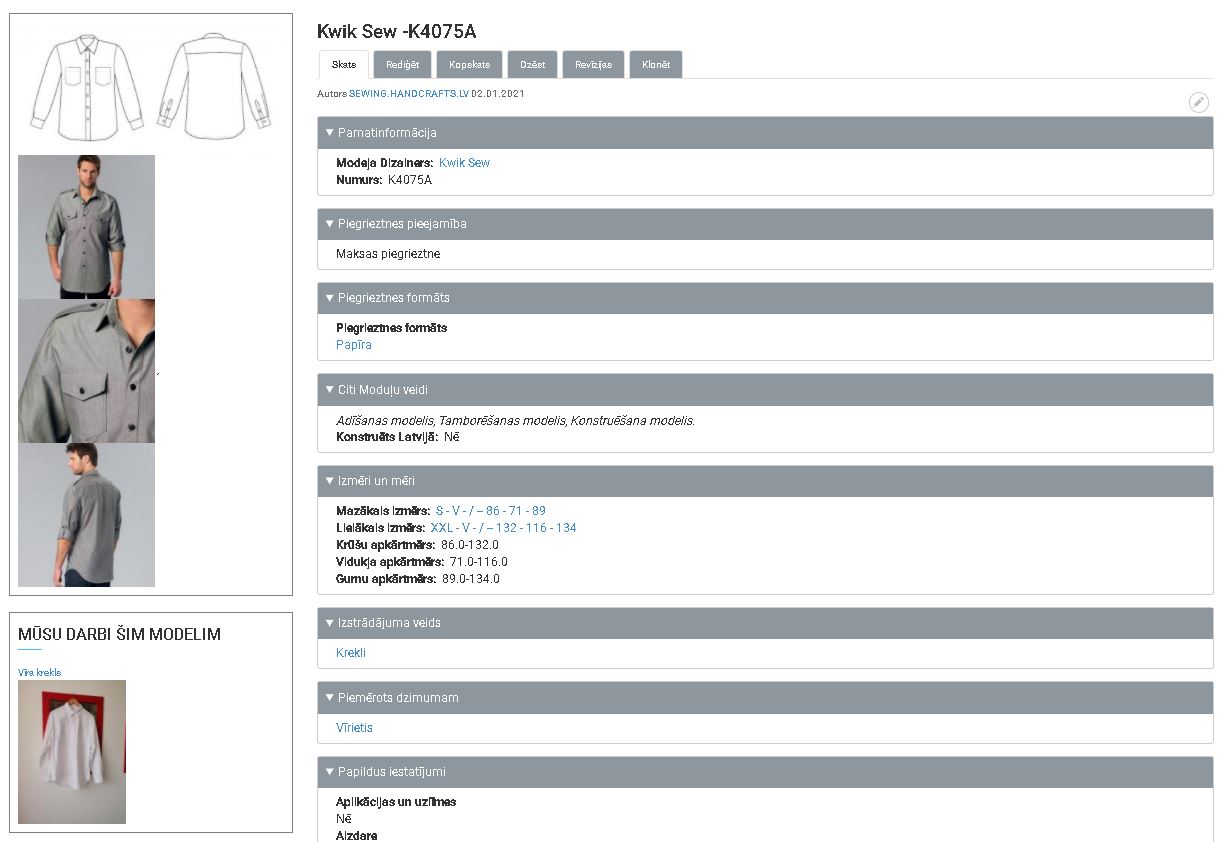
Task: Switch to the Klonēt tab
Action: [x=656, y=65]
